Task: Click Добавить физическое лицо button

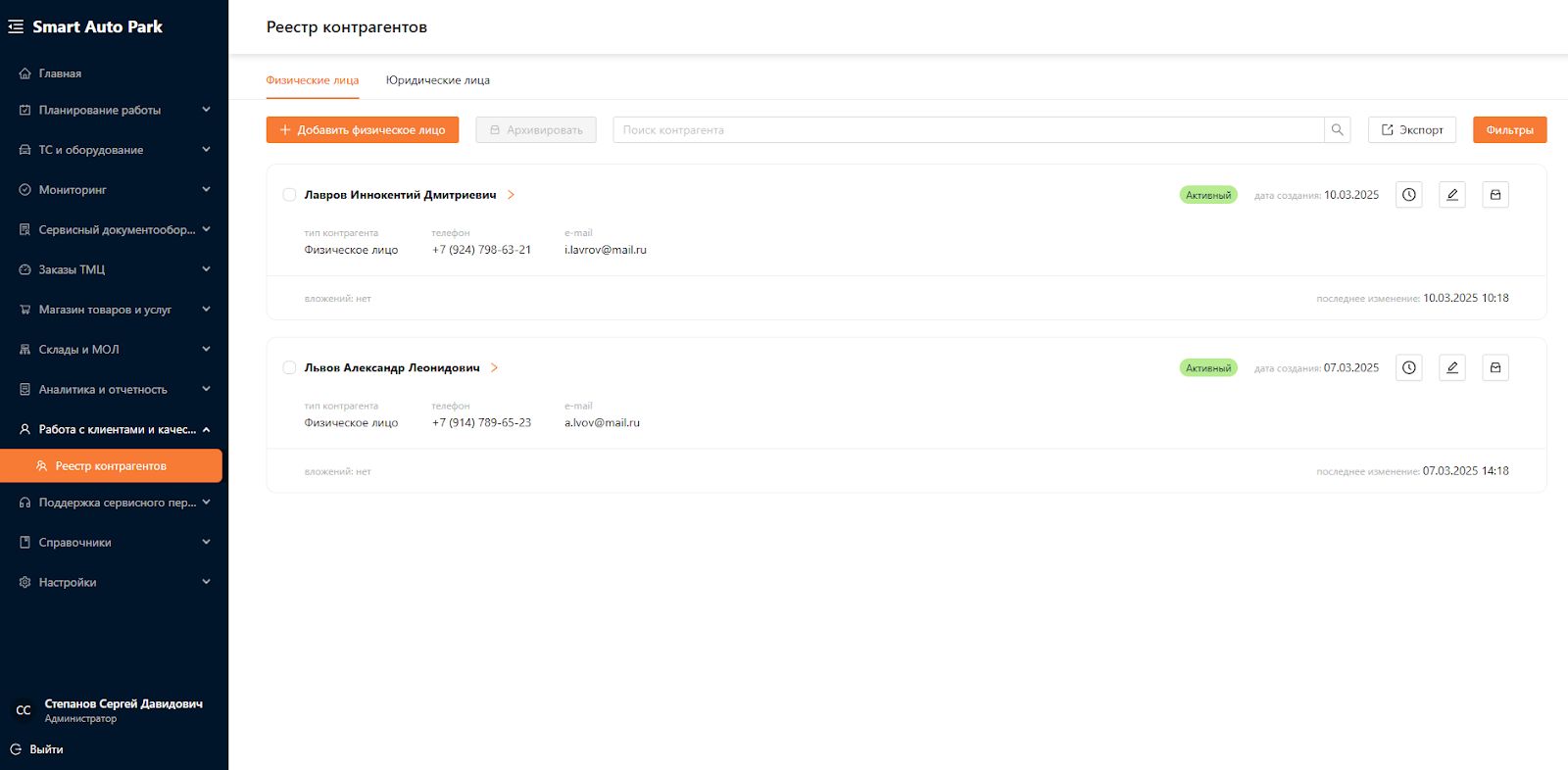Action: click(362, 130)
